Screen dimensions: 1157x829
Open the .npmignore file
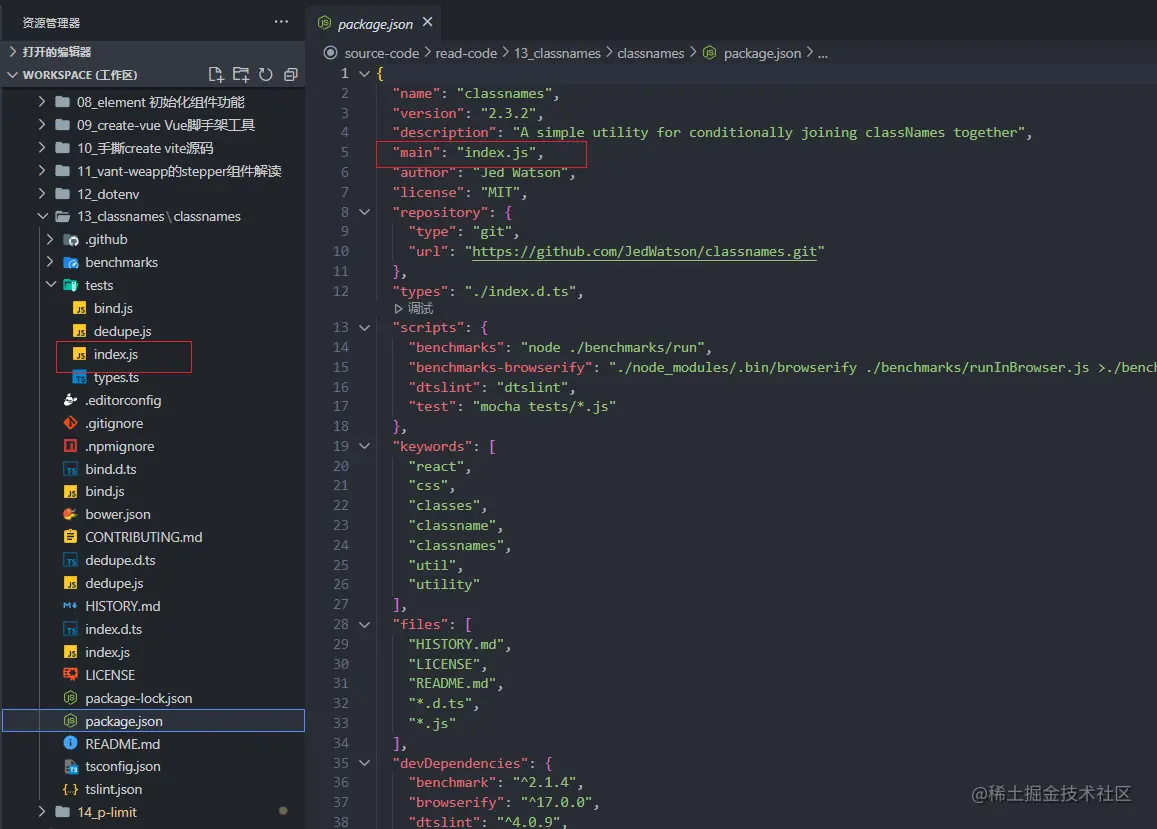coord(120,446)
